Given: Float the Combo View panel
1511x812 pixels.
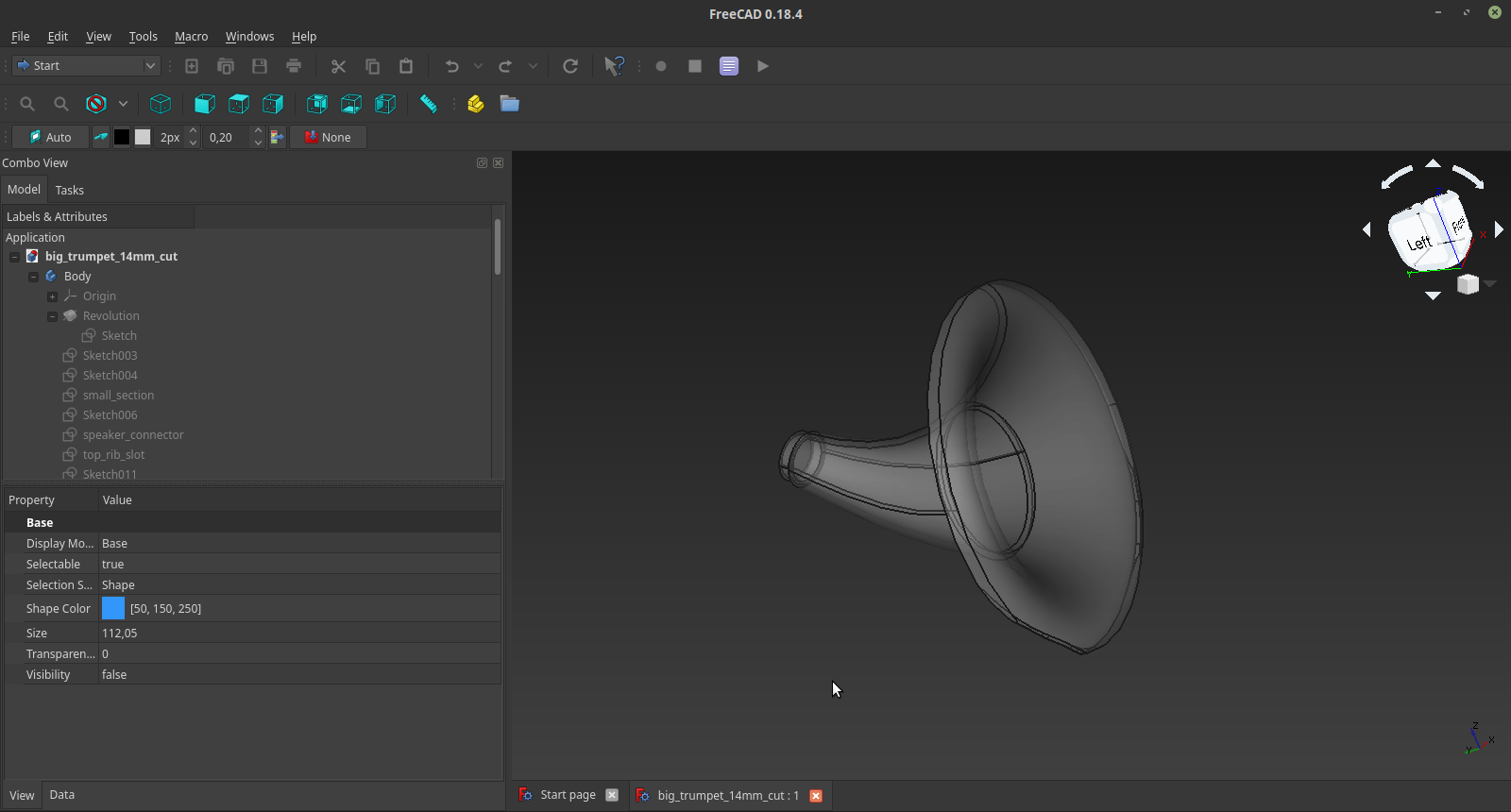Looking at the screenshot, I should (482, 162).
